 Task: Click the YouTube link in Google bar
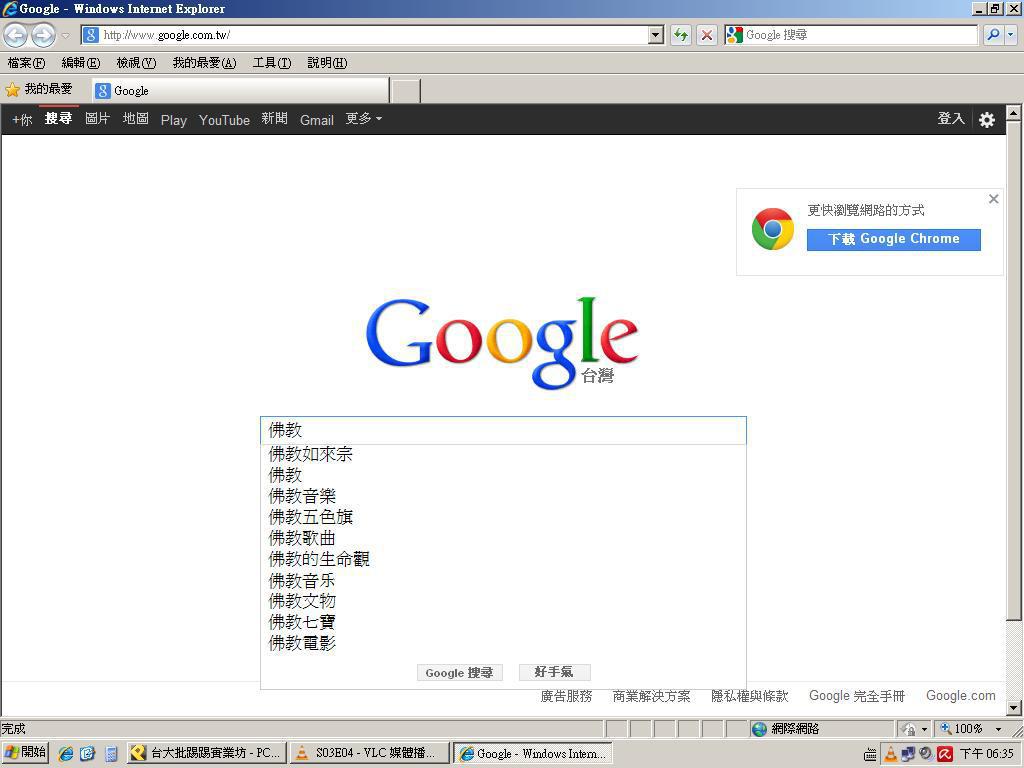click(x=224, y=120)
